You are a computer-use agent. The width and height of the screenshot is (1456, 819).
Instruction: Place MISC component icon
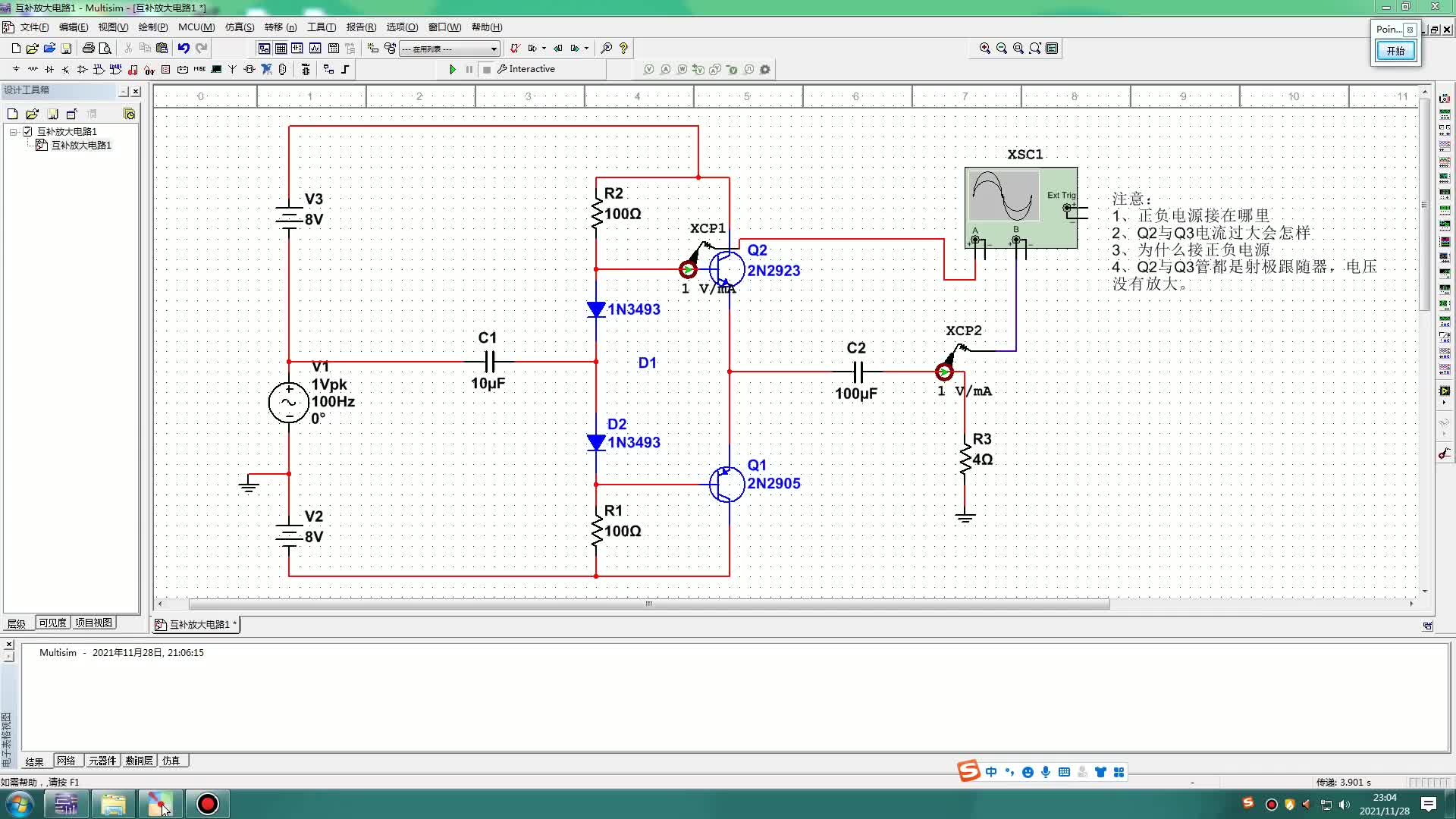199,69
